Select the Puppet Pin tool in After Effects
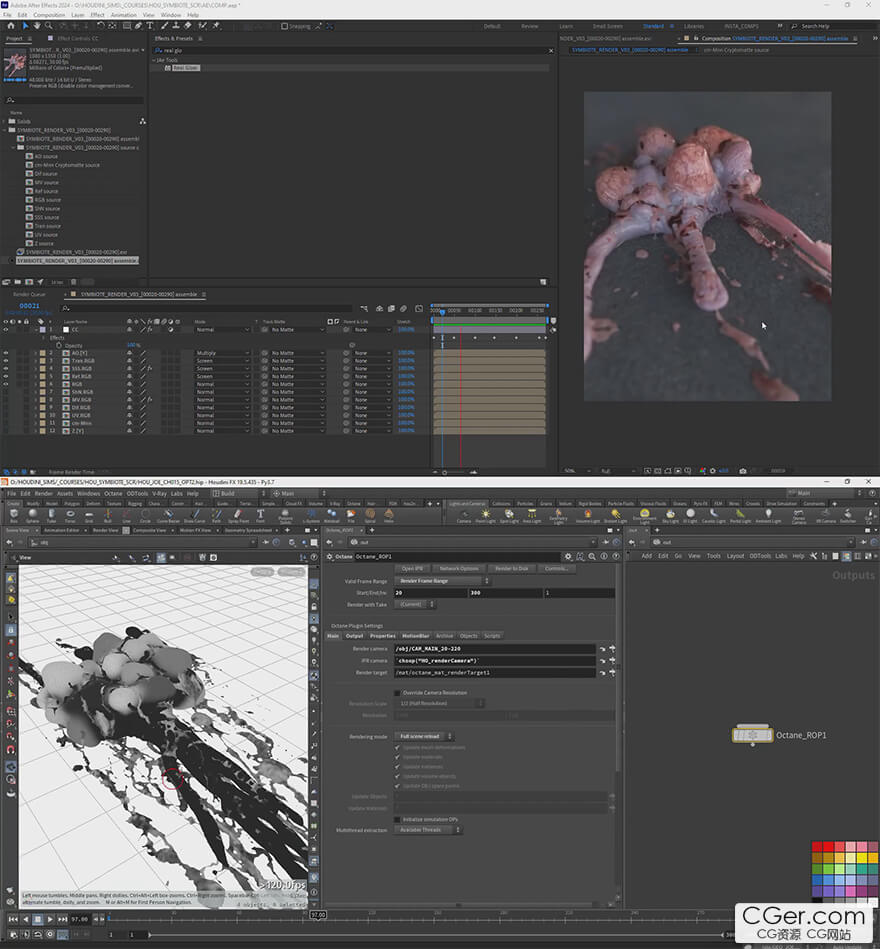The width and height of the screenshot is (880, 949). click(x=216, y=26)
